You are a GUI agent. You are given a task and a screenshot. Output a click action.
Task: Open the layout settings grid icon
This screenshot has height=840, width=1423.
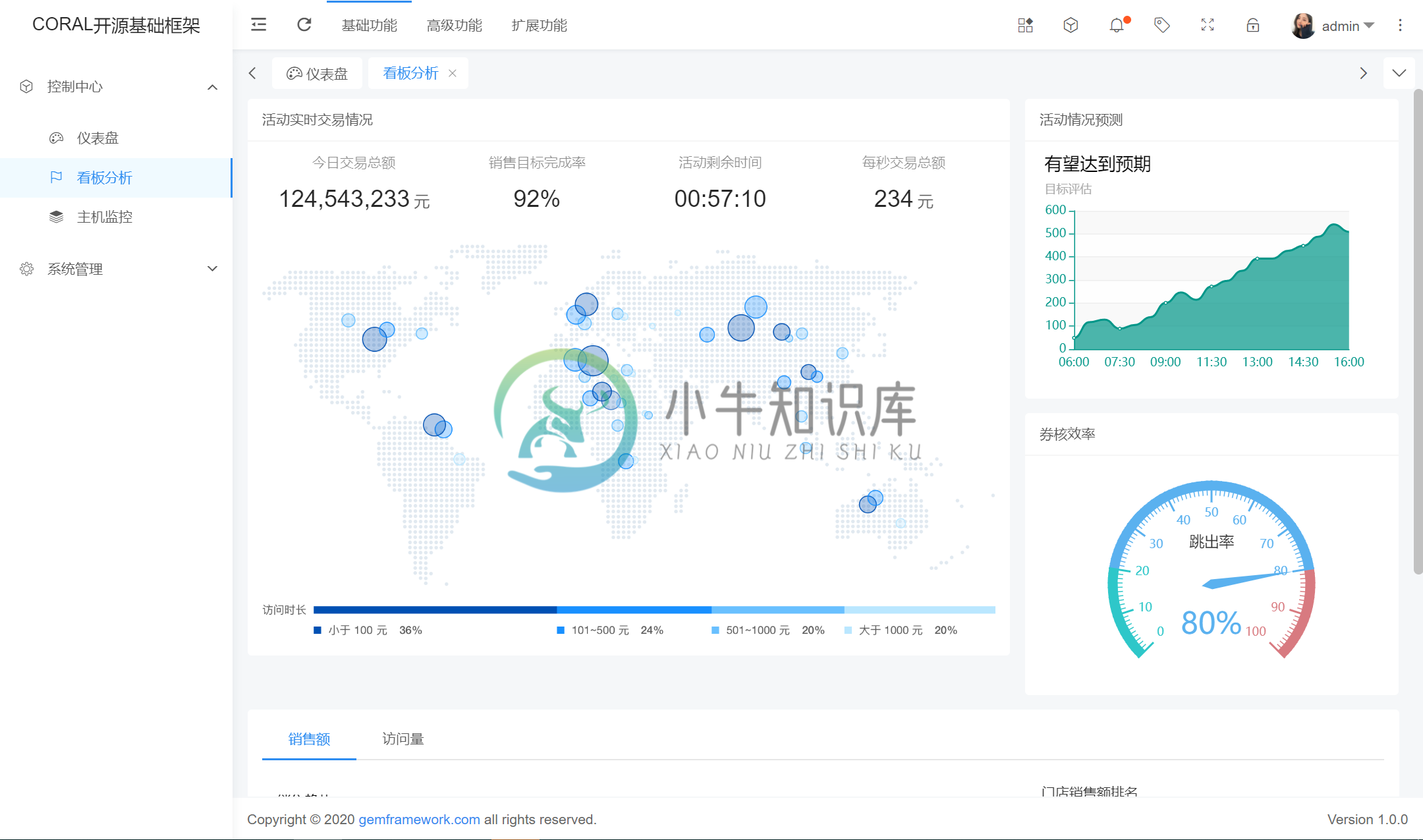(1025, 25)
